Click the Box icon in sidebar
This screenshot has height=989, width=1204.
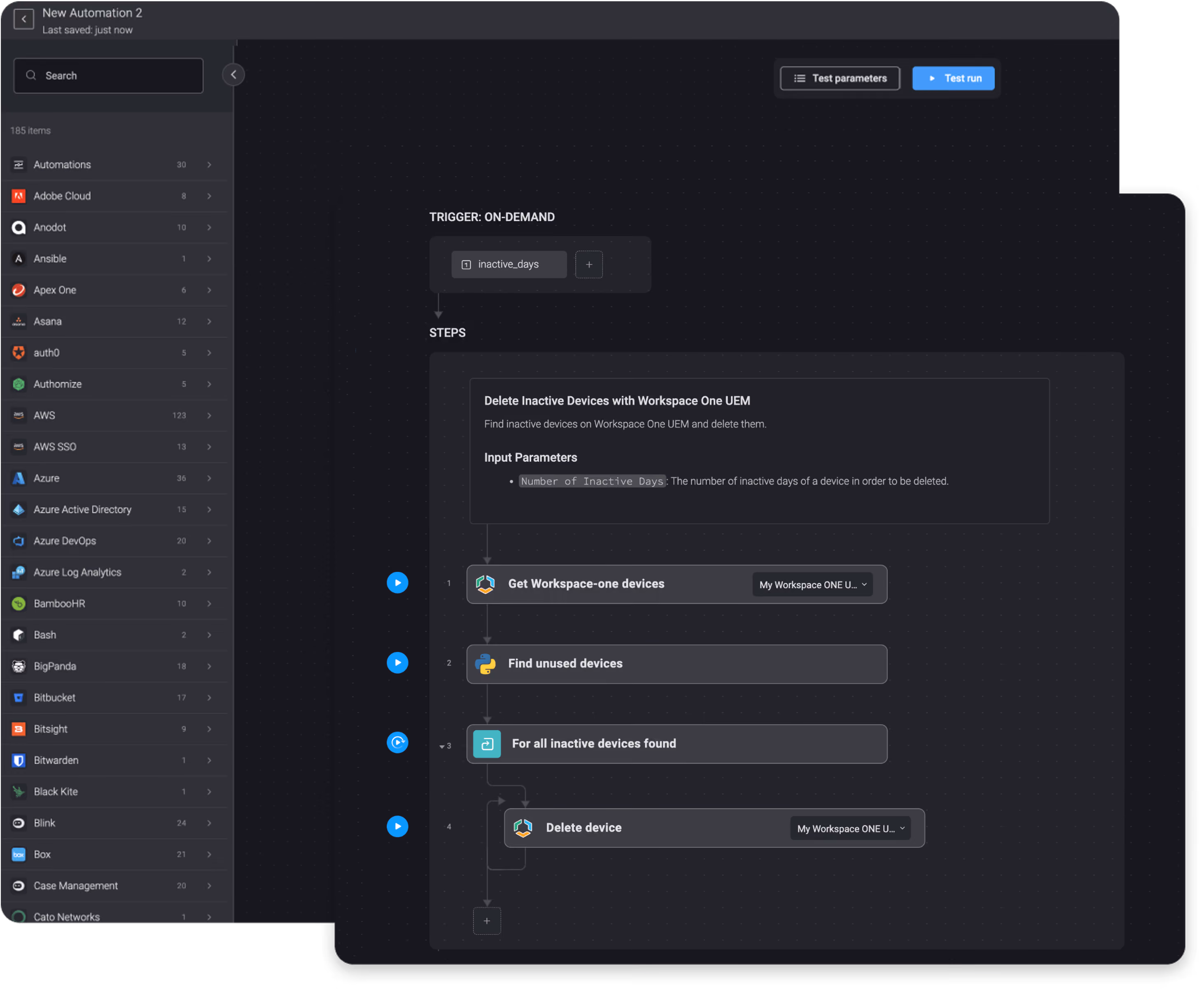[x=19, y=854]
